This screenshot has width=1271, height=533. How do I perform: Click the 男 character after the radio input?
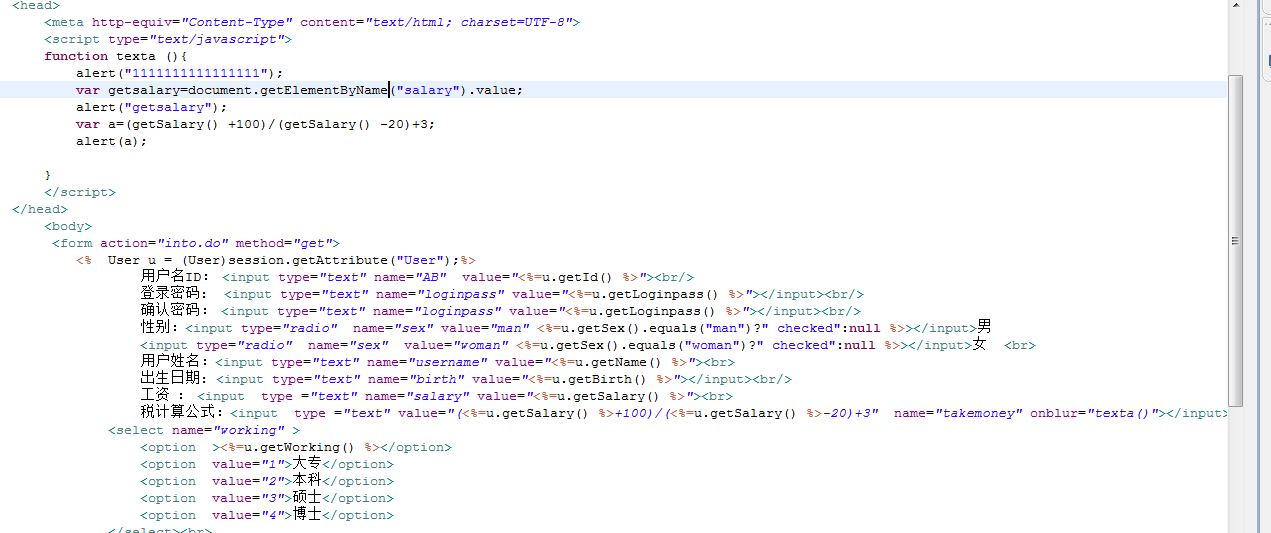tap(984, 327)
